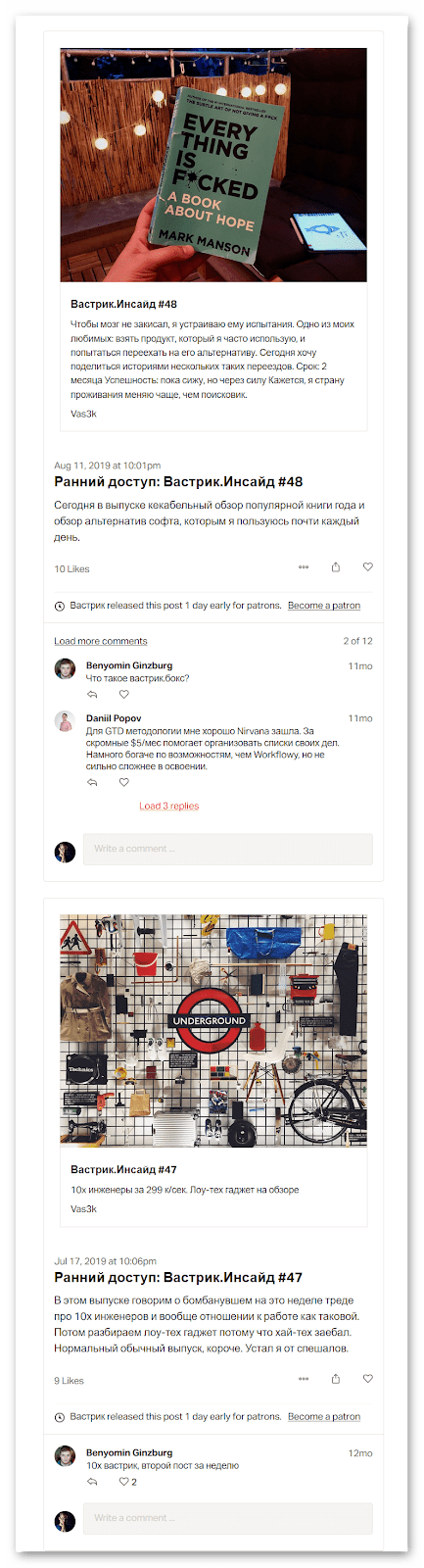Open the 'Everything is F*cked' book thumbnail
Viewport: 424px width, 1568px height.
click(x=213, y=165)
